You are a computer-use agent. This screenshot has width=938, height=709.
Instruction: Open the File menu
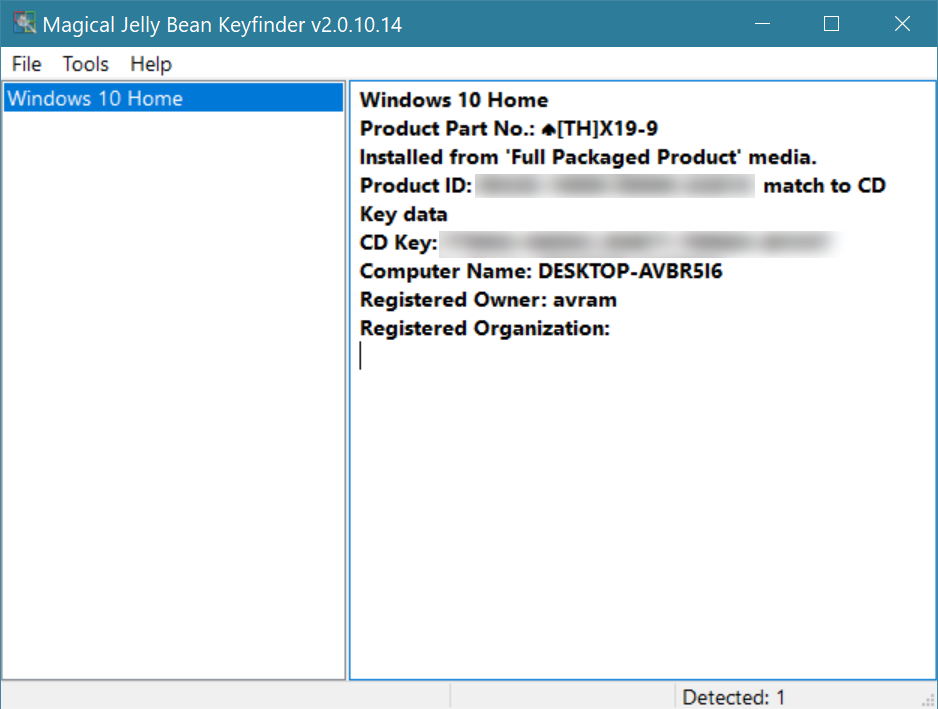(25, 64)
